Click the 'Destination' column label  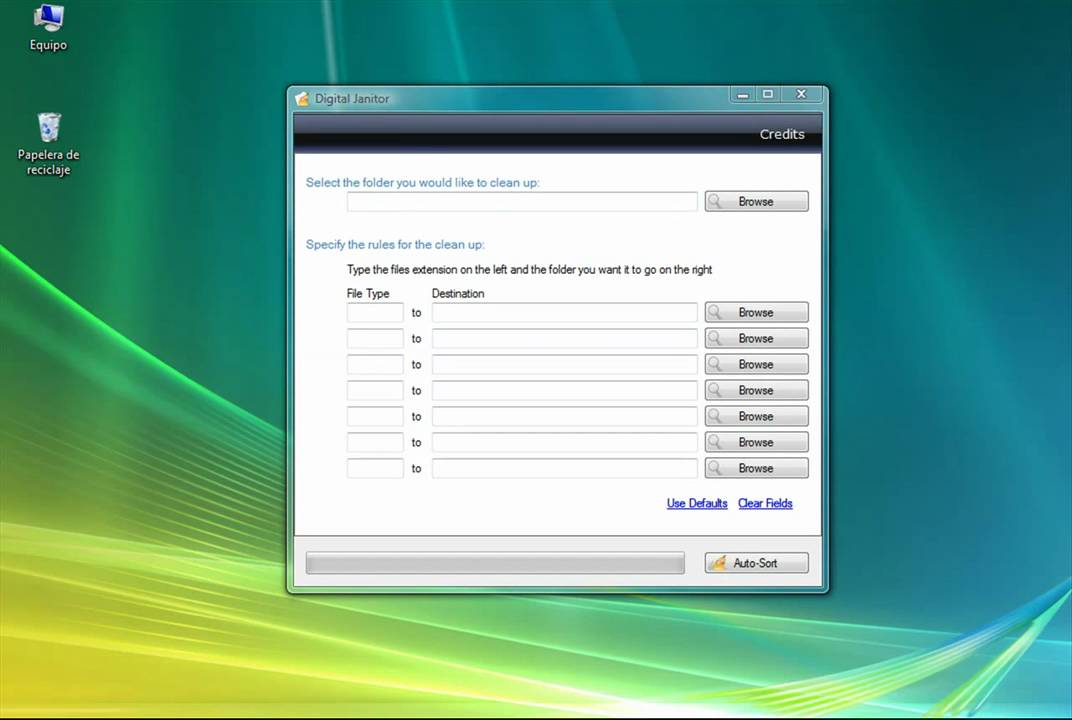(x=458, y=293)
